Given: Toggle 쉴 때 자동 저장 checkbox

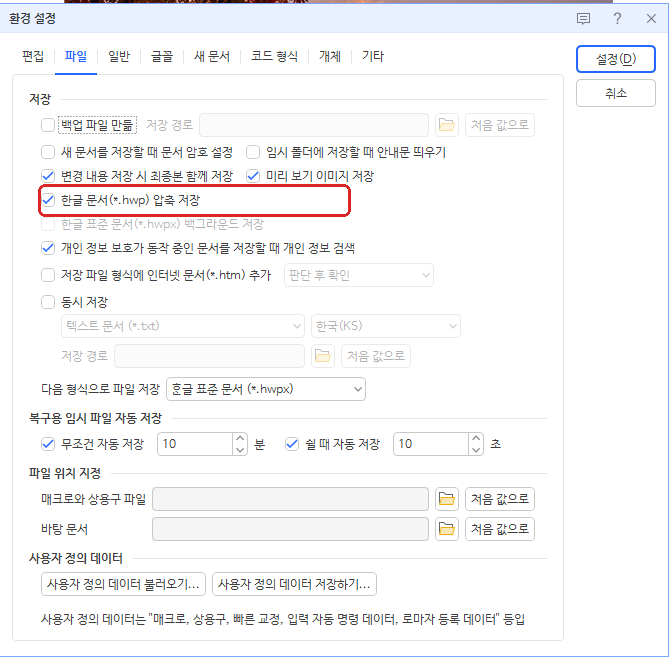Looking at the screenshot, I should [x=292, y=444].
